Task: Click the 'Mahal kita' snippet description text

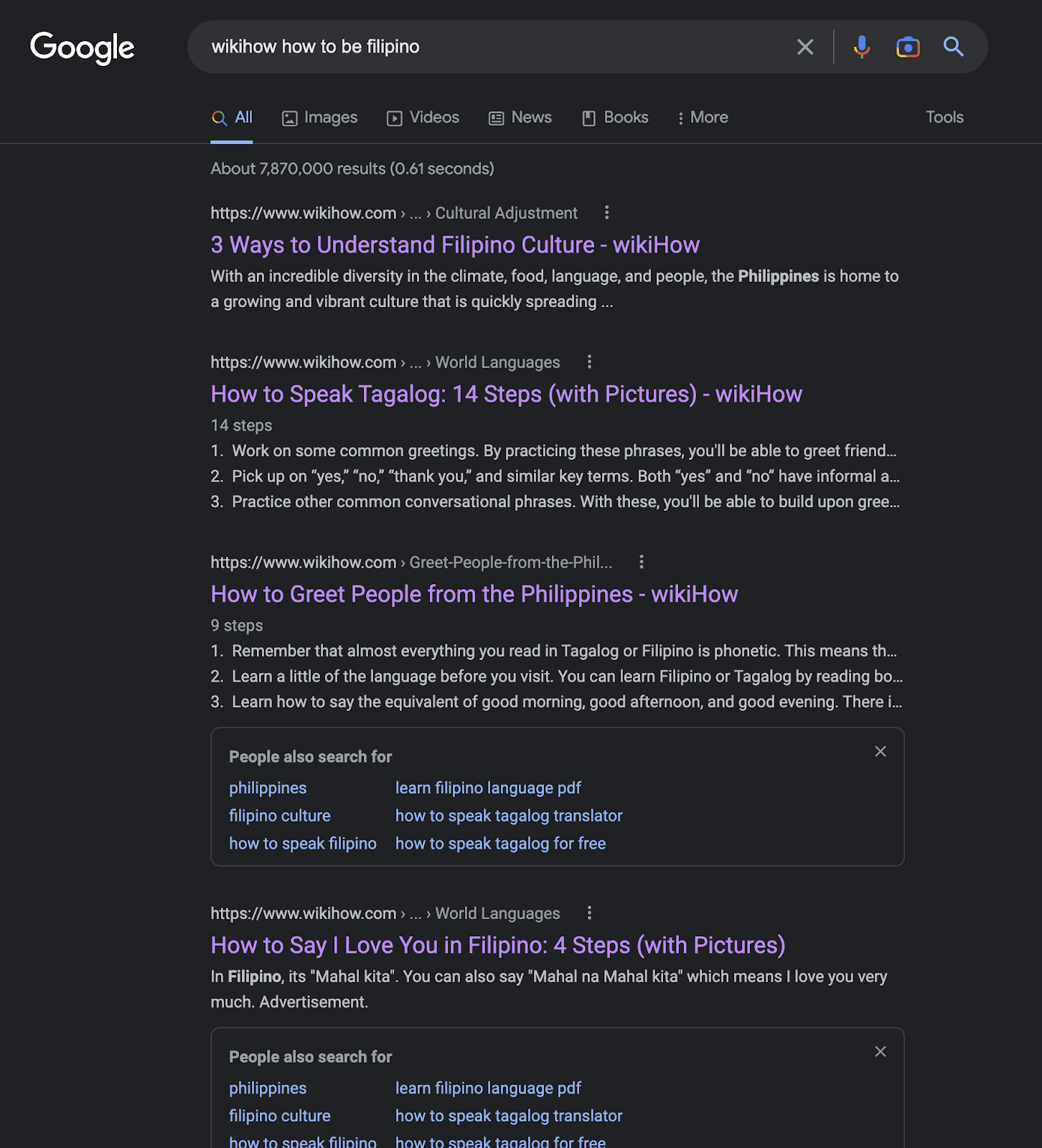Action: 549,989
